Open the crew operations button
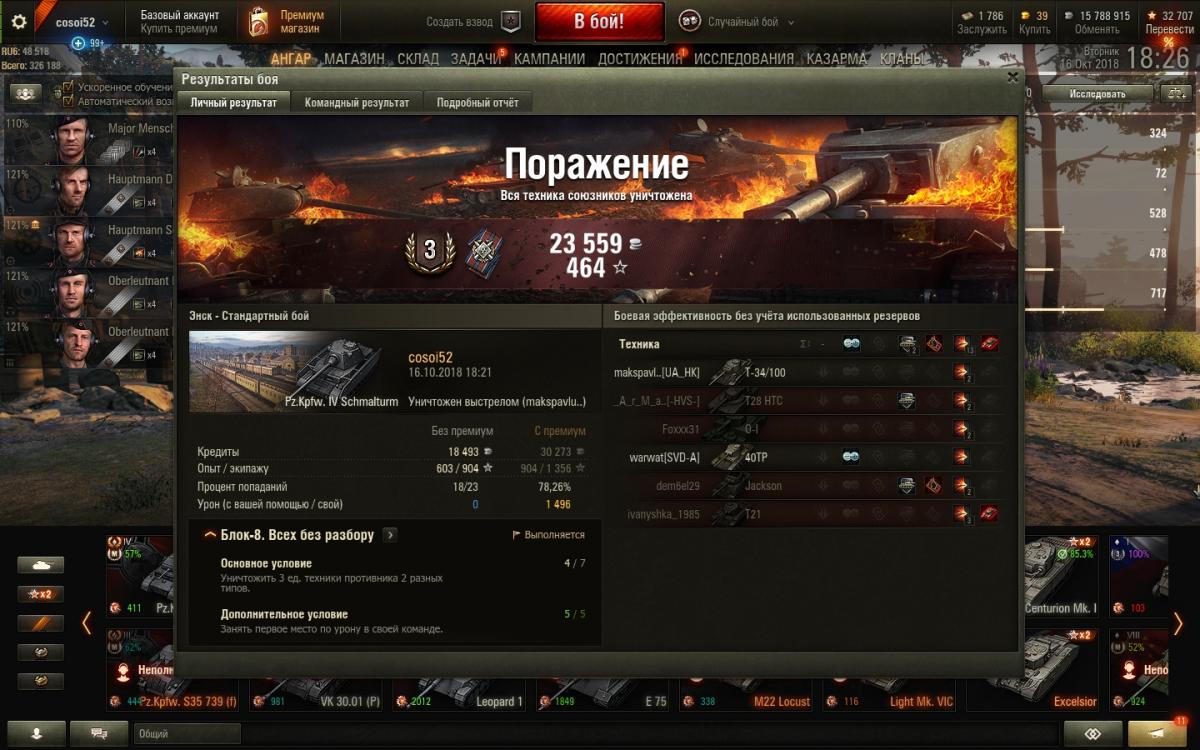This screenshot has height=750, width=1200. (x=24, y=93)
